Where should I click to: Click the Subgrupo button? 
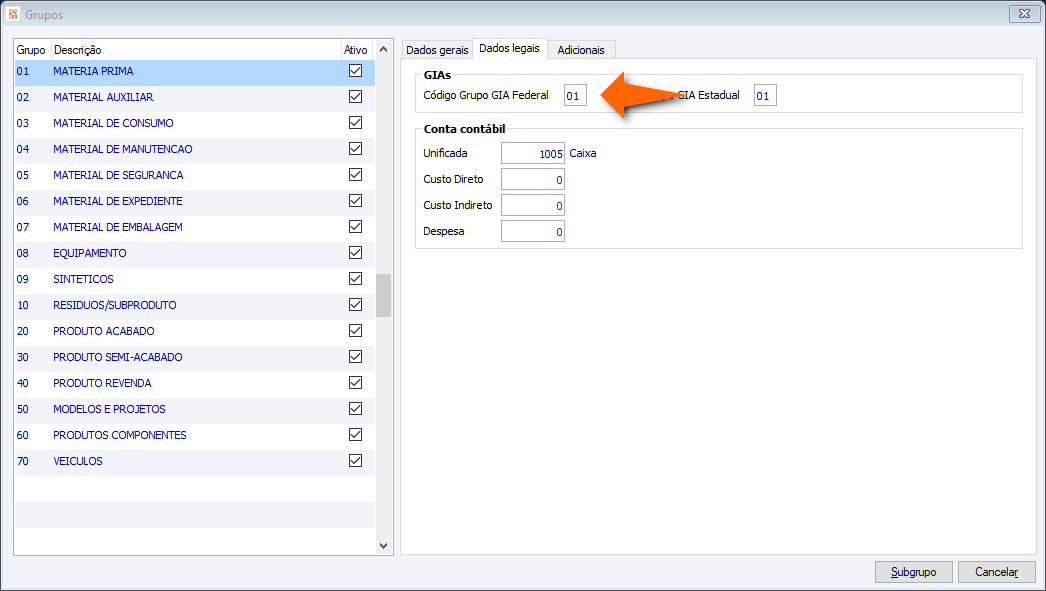[914, 572]
